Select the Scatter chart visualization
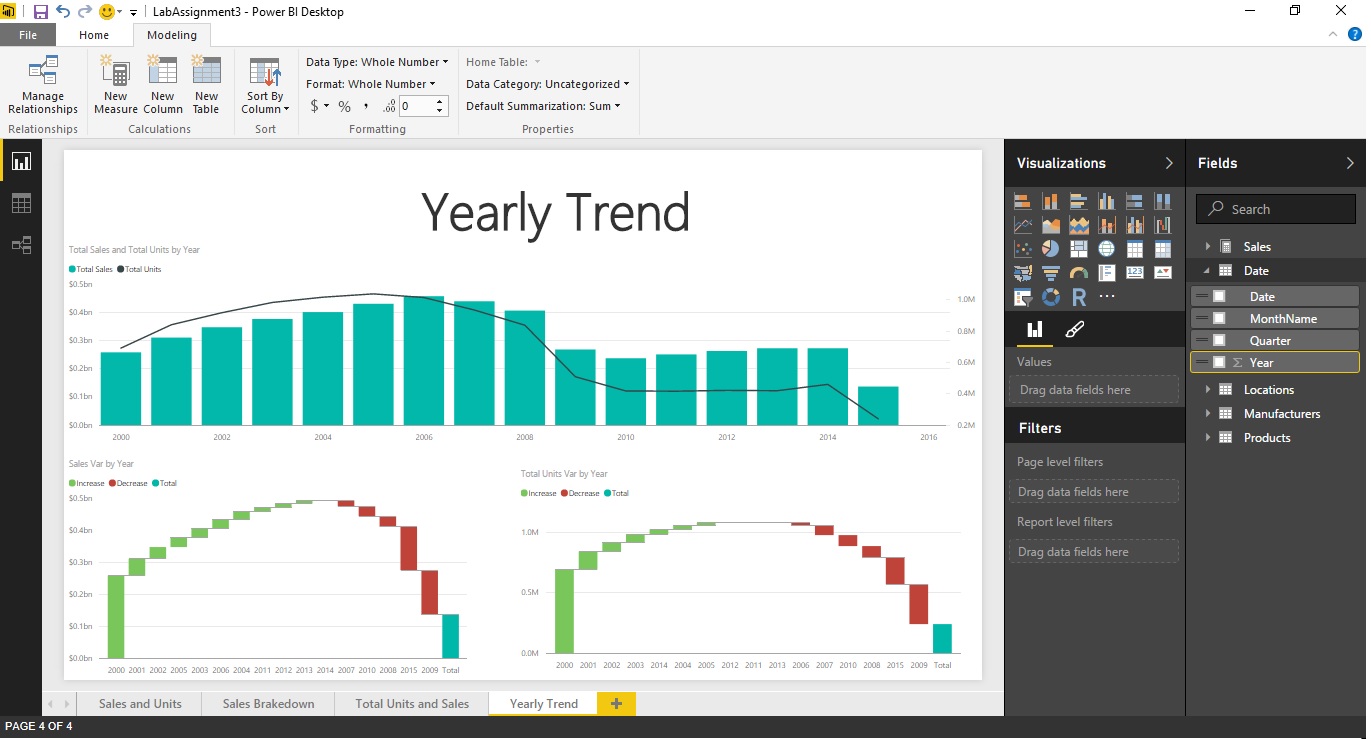 1023,249
